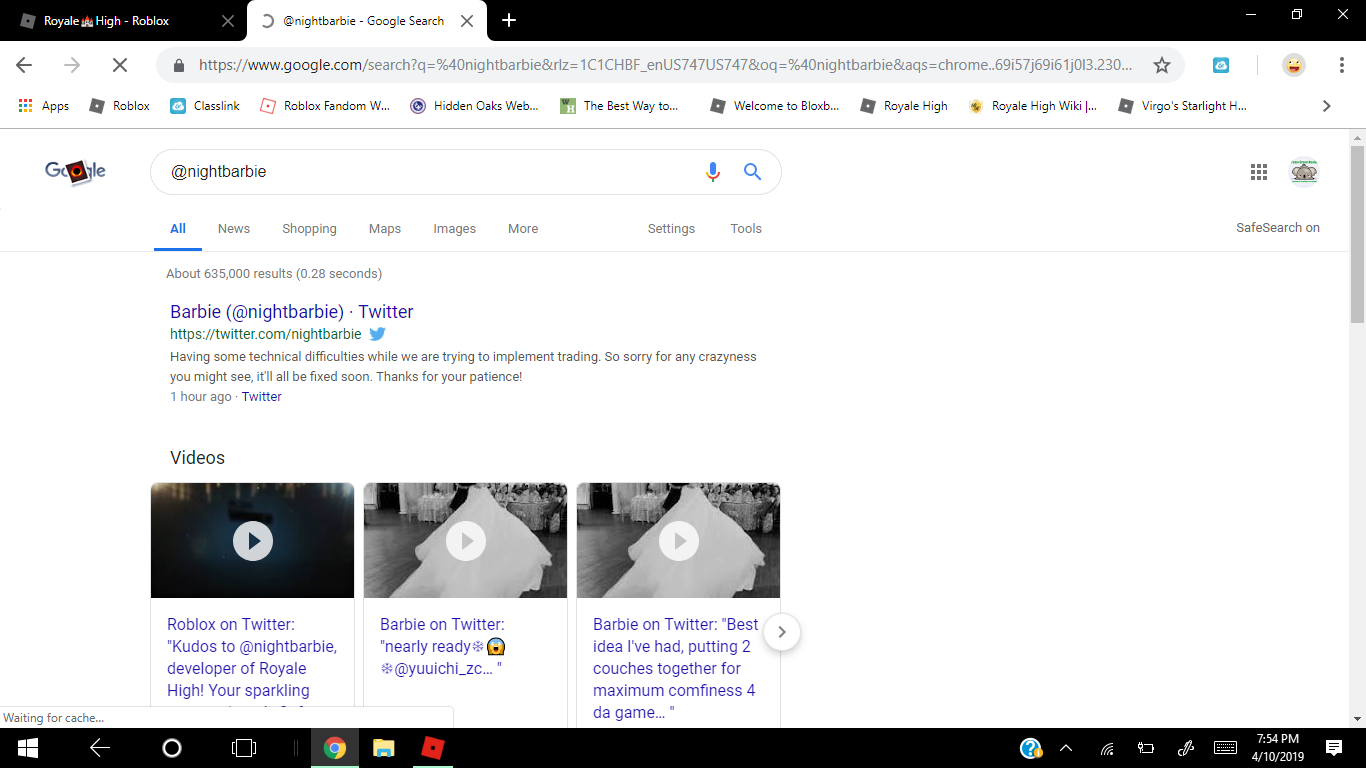Show hidden system tray icons
The image size is (1366, 768).
click(1066, 748)
